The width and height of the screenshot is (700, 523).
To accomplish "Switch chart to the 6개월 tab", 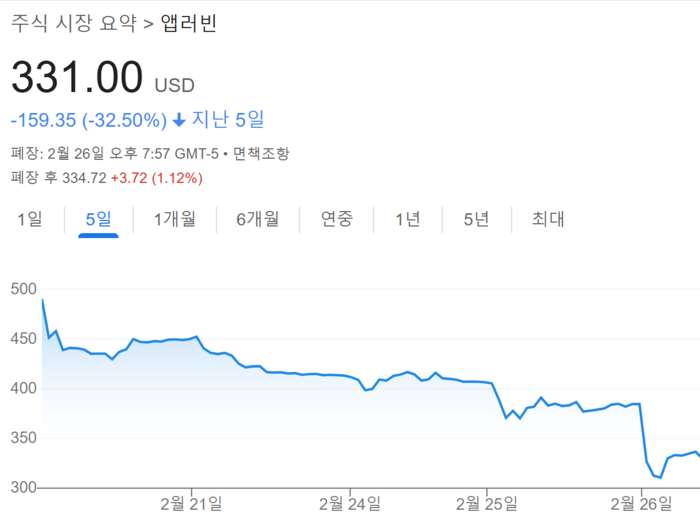I will tap(257, 219).
